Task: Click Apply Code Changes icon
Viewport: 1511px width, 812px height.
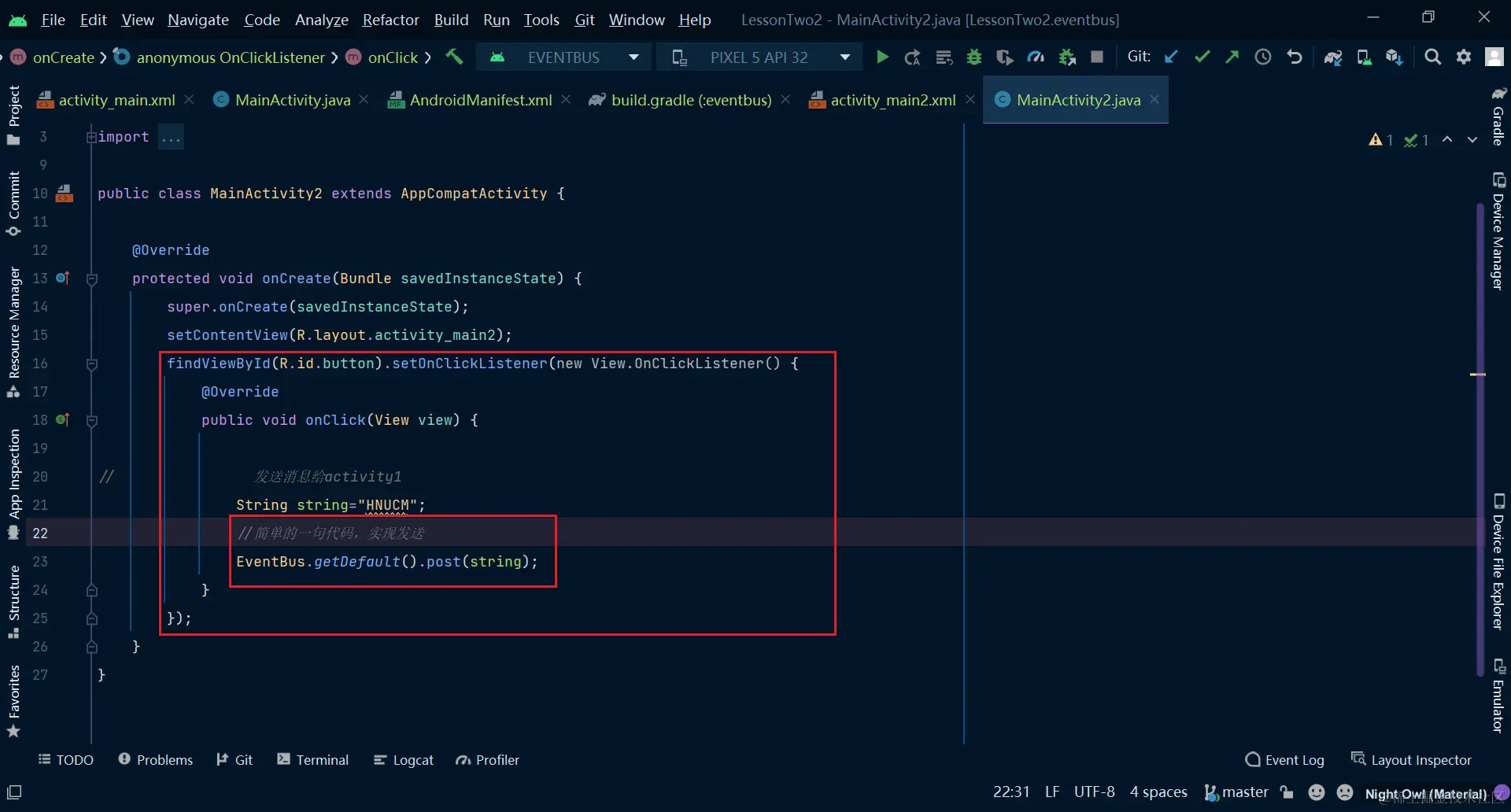Action: click(944, 57)
